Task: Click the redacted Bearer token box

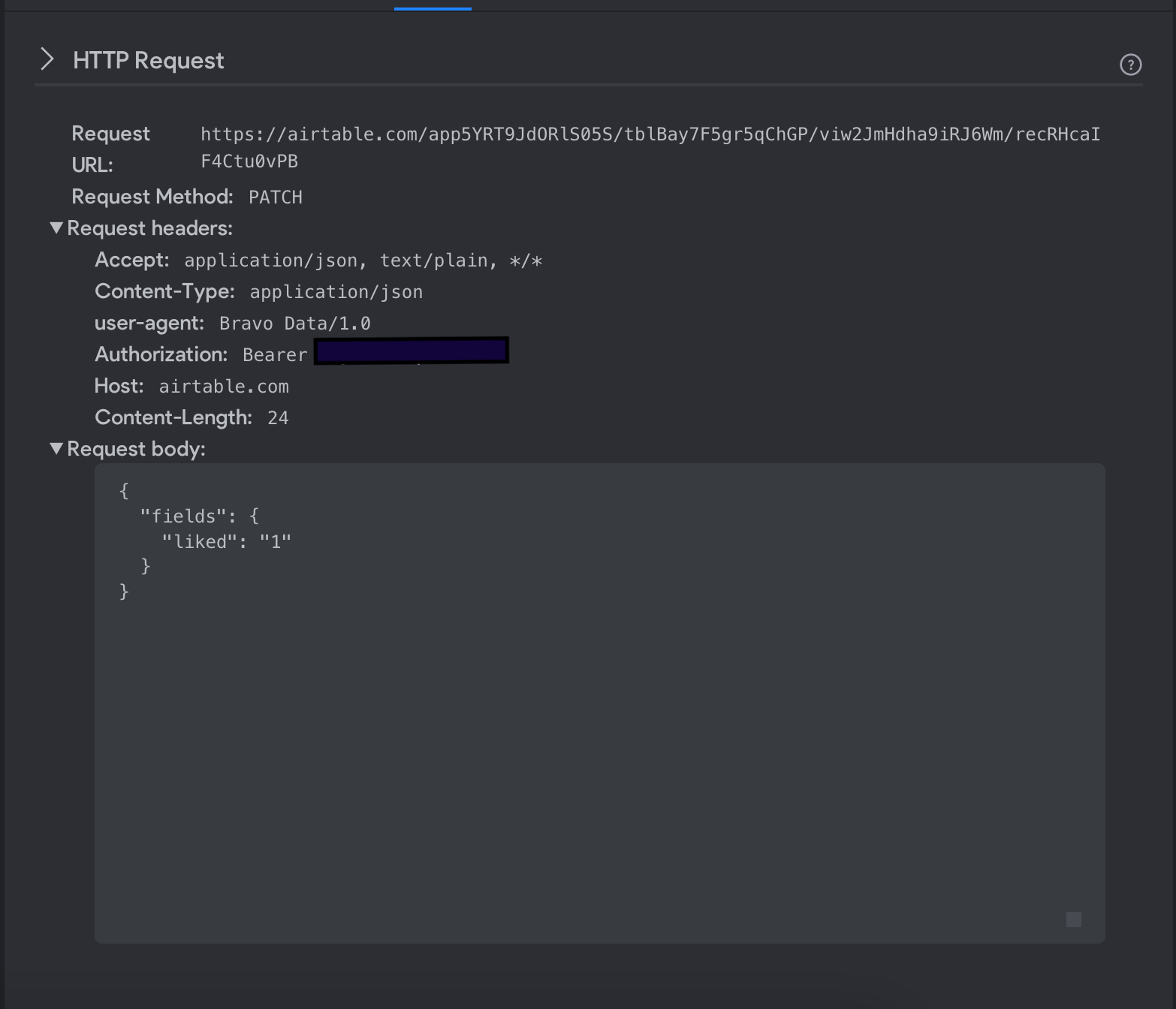Action: pos(412,351)
